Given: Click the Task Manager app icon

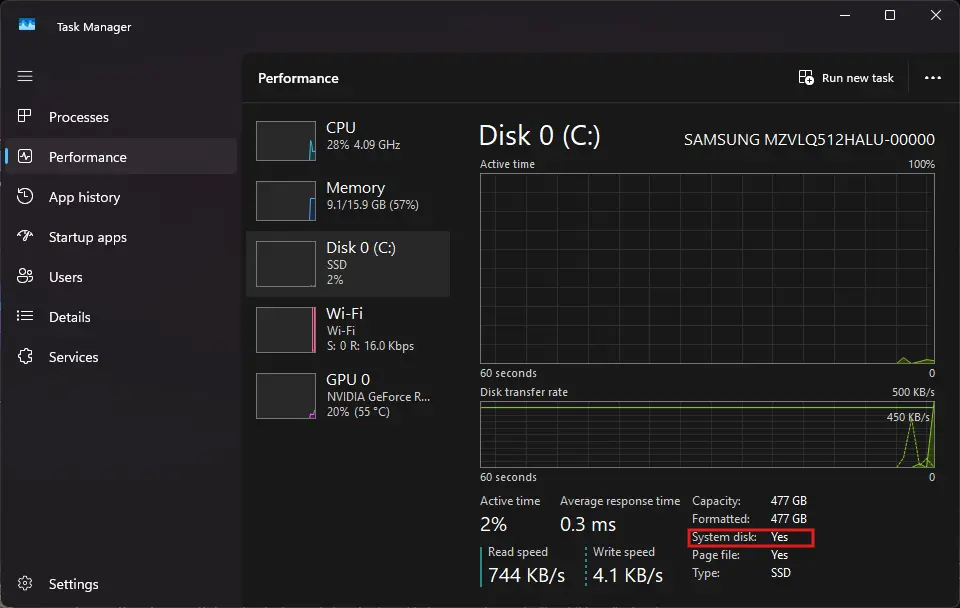Looking at the screenshot, I should (x=27, y=25).
